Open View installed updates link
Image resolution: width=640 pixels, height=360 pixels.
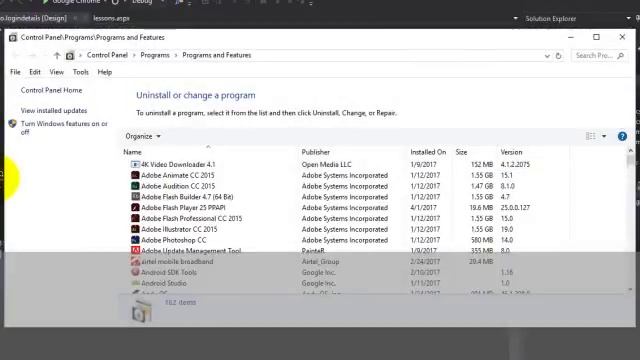coord(54,111)
